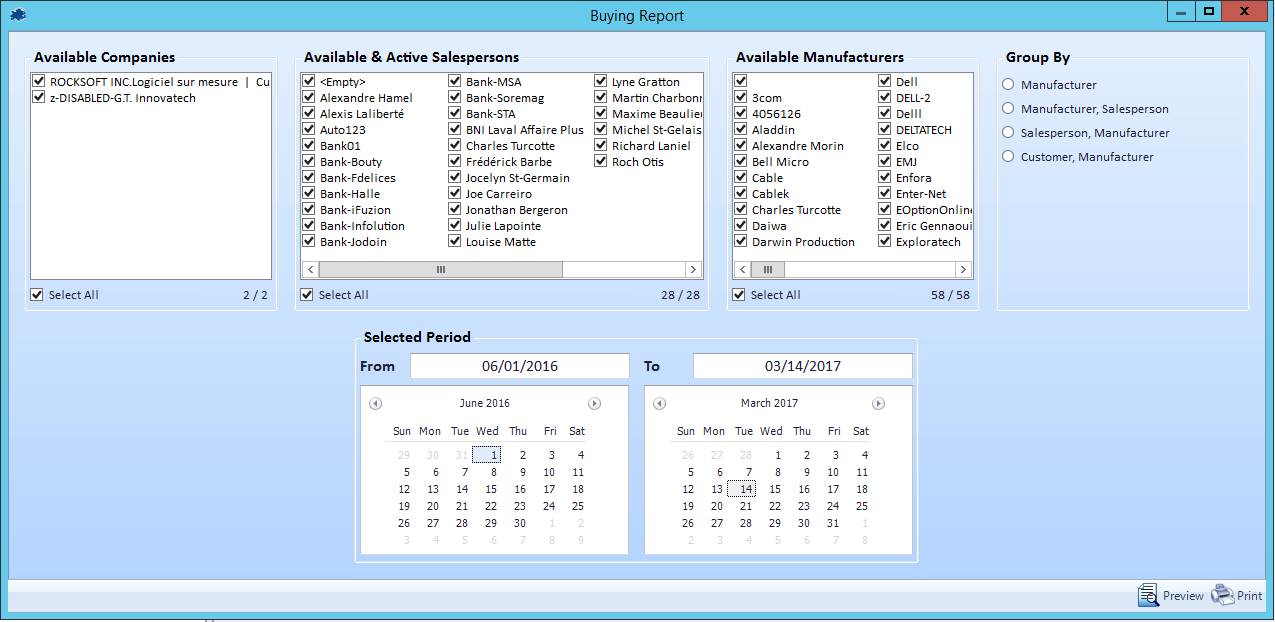1275x622 pixels.
Task: Click the To date input field
Action: point(803,366)
